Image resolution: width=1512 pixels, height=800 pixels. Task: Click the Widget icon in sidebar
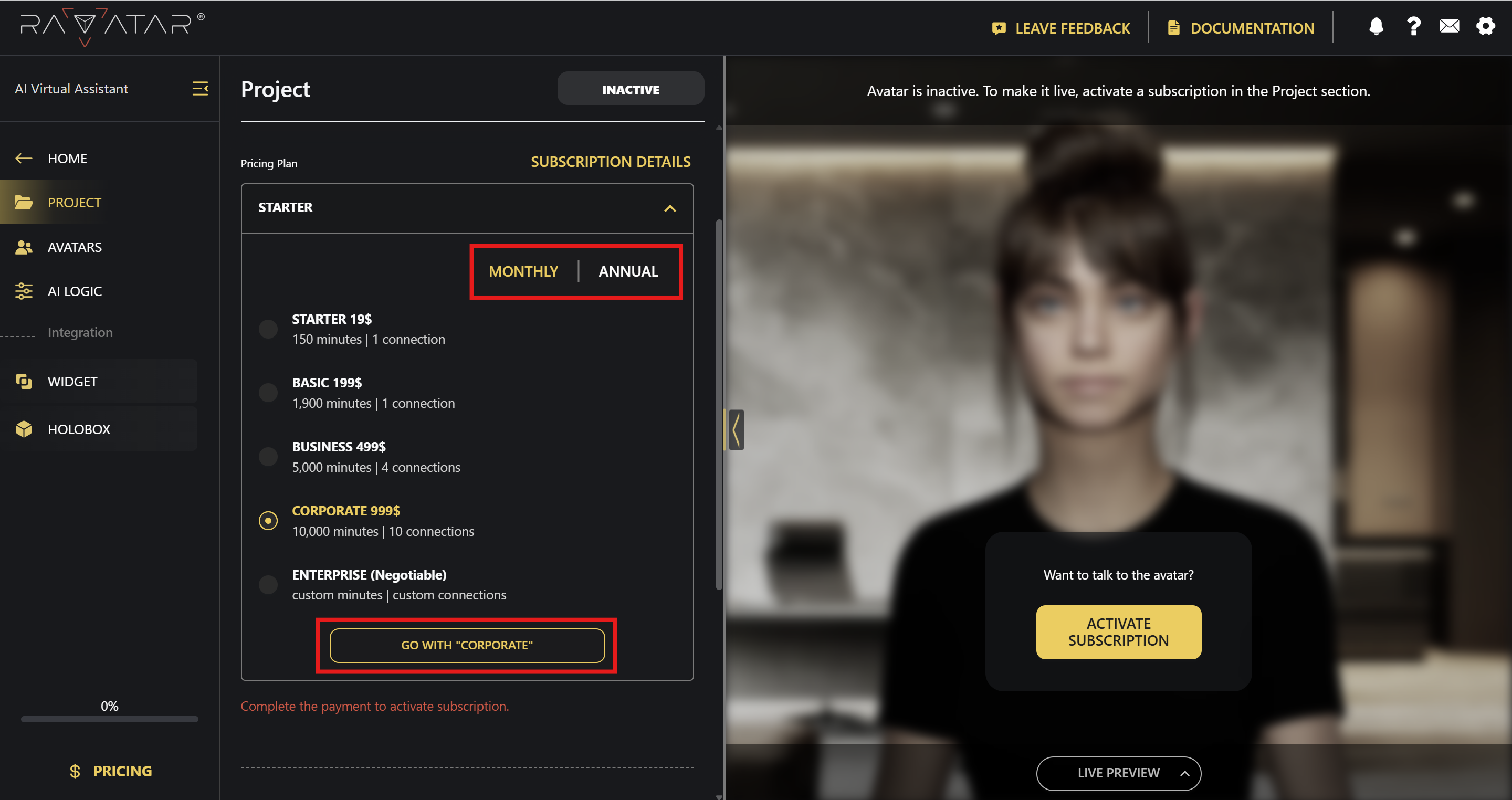(24, 381)
